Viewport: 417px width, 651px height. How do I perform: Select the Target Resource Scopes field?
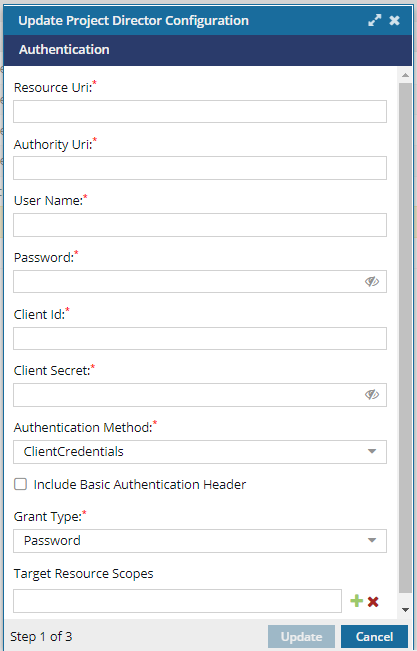(177, 601)
